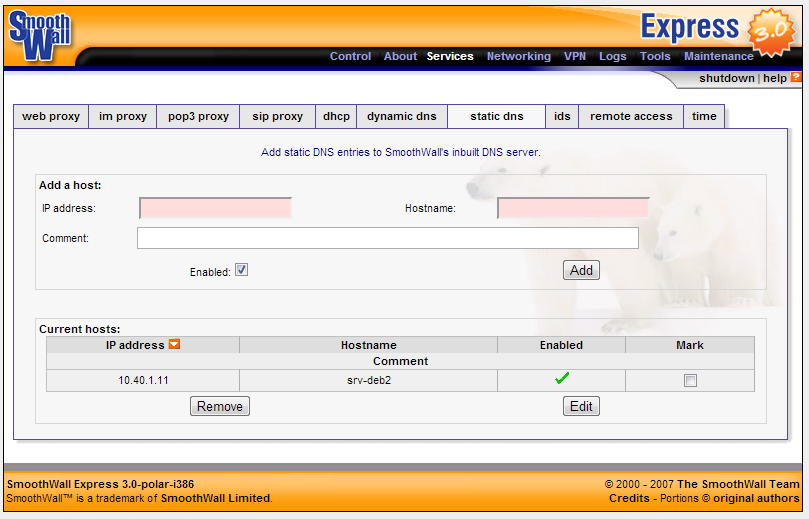The image size is (809, 519).
Task: Open the Control menu
Action: click(350, 56)
